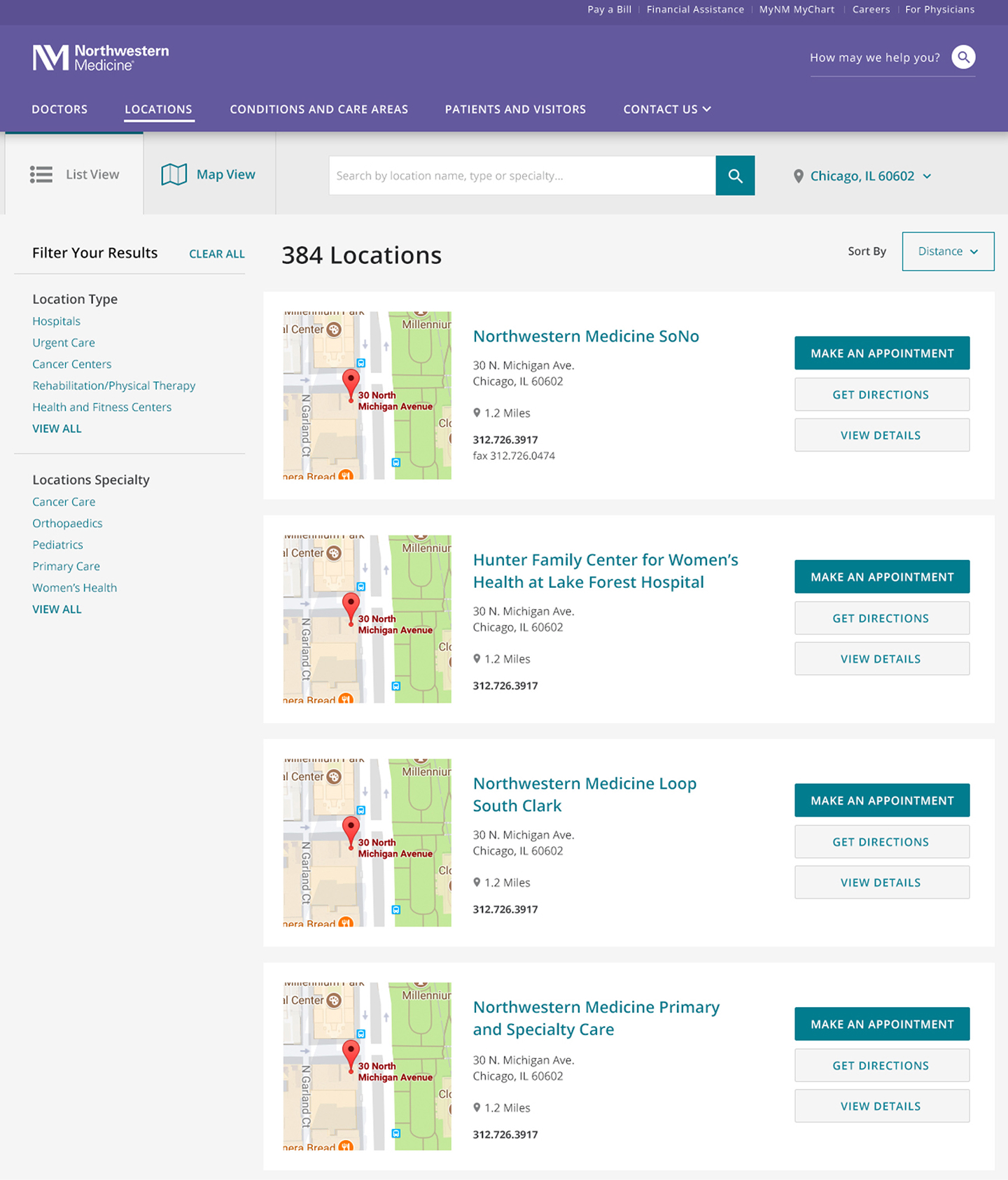Open the Financial Assistance link
The width and height of the screenshot is (1008, 1180).
tap(695, 10)
